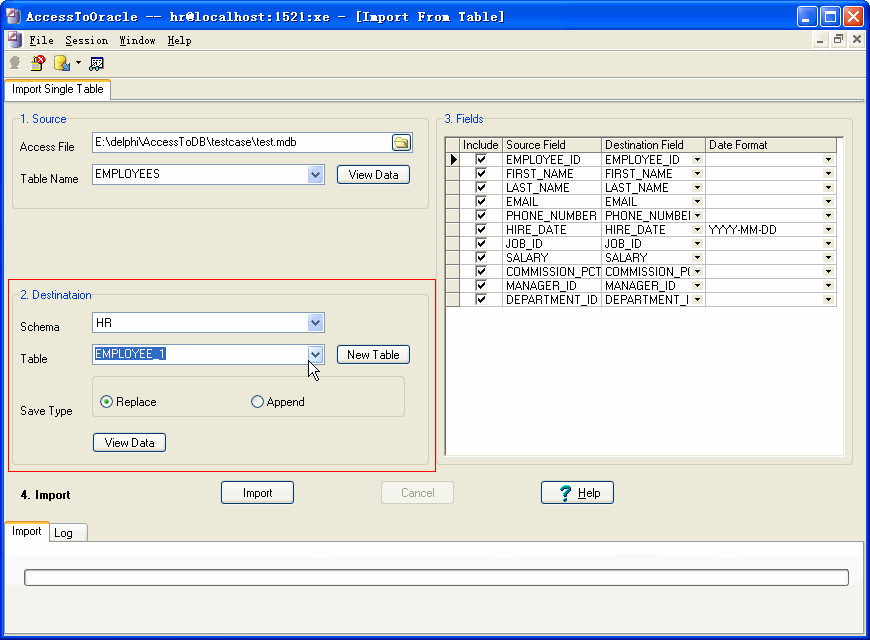Click the Help button with question mark
Image resolution: width=870 pixels, height=640 pixels.
578,493
